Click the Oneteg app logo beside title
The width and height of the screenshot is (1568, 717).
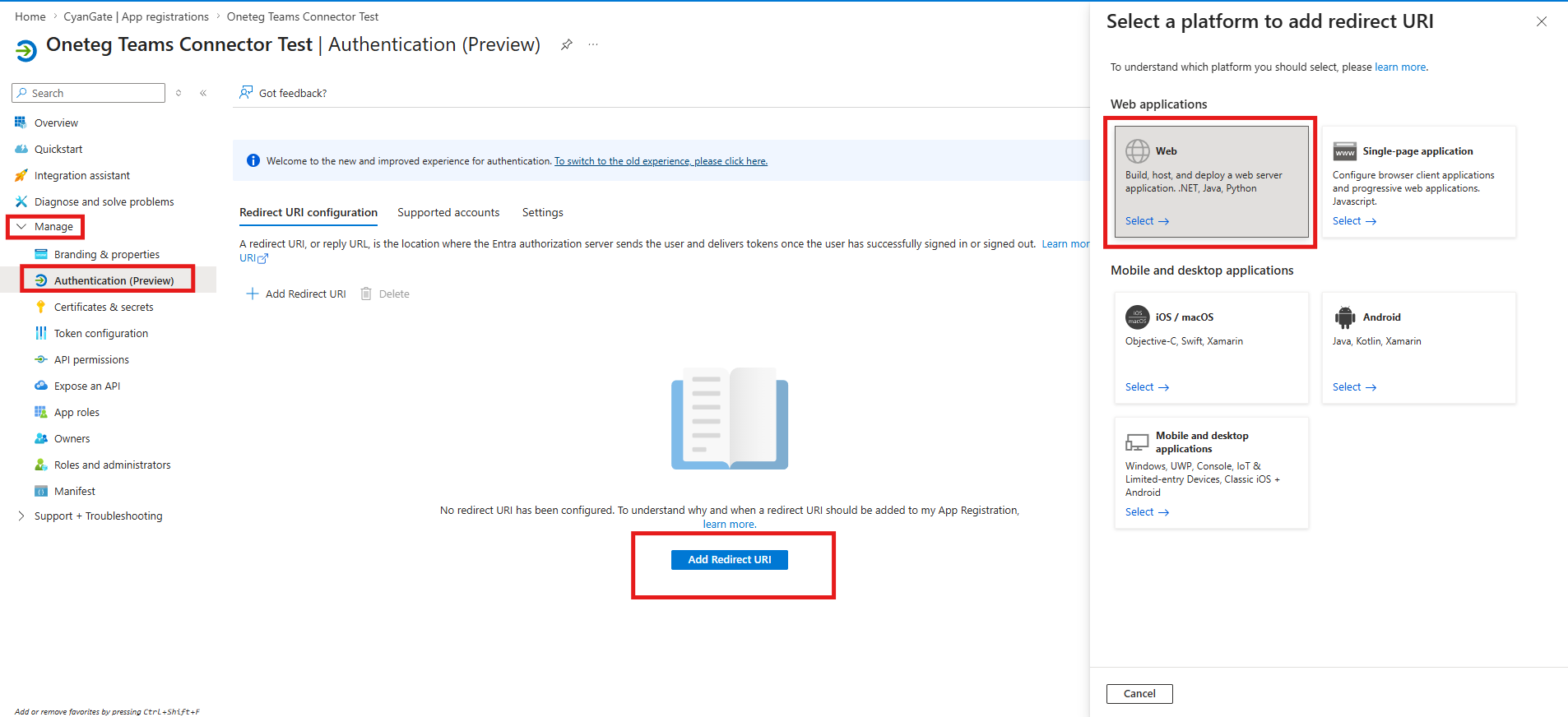tap(26, 50)
